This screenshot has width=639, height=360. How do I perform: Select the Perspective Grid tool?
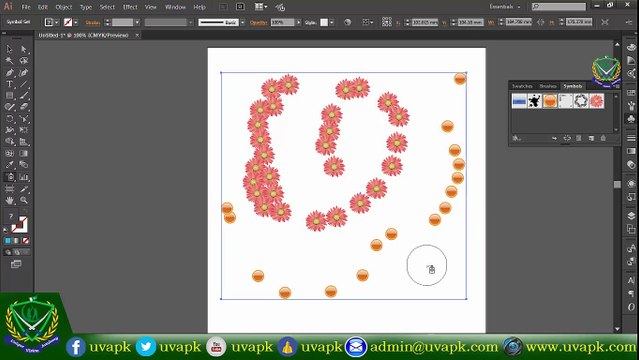click(x=24, y=141)
